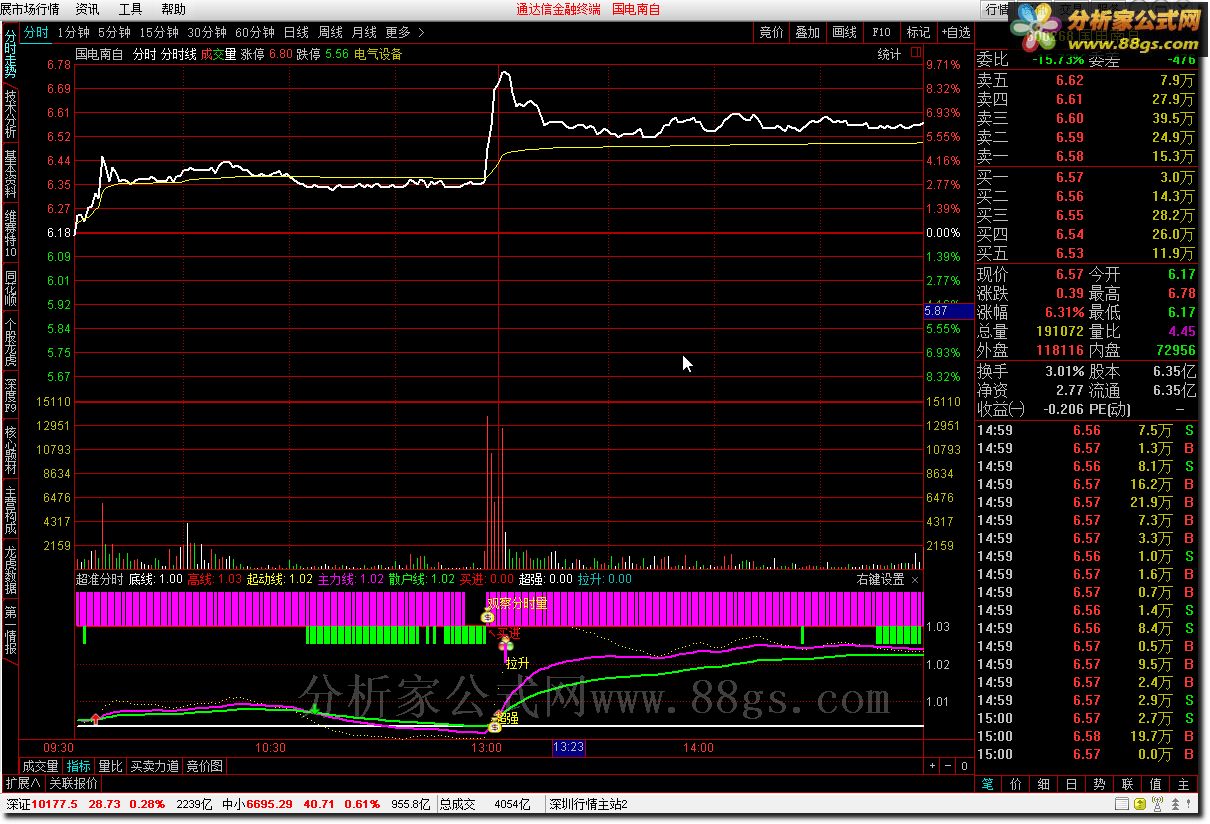
Task: Open the 技术分析 sidebar tab
Action: 10,114
